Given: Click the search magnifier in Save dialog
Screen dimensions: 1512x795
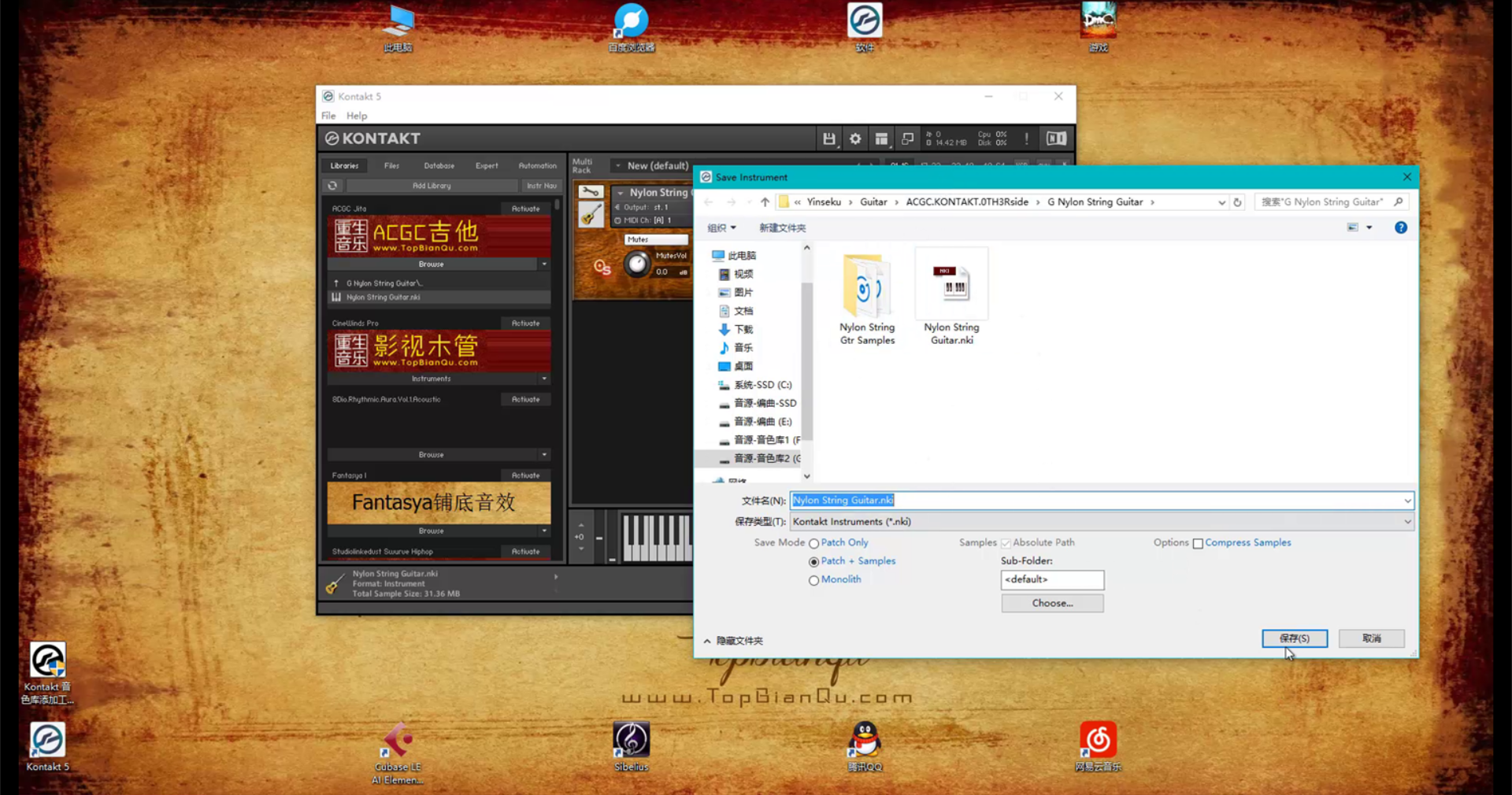Looking at the screenshot, I should [1399, 202].
